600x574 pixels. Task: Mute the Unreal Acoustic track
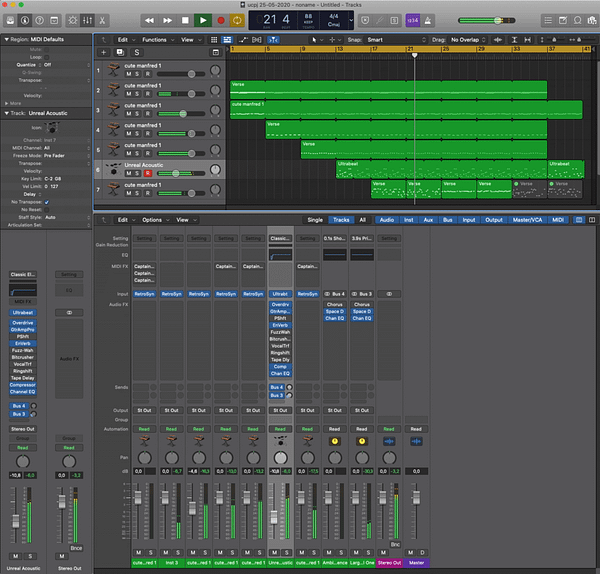click(x=128, y=173)
